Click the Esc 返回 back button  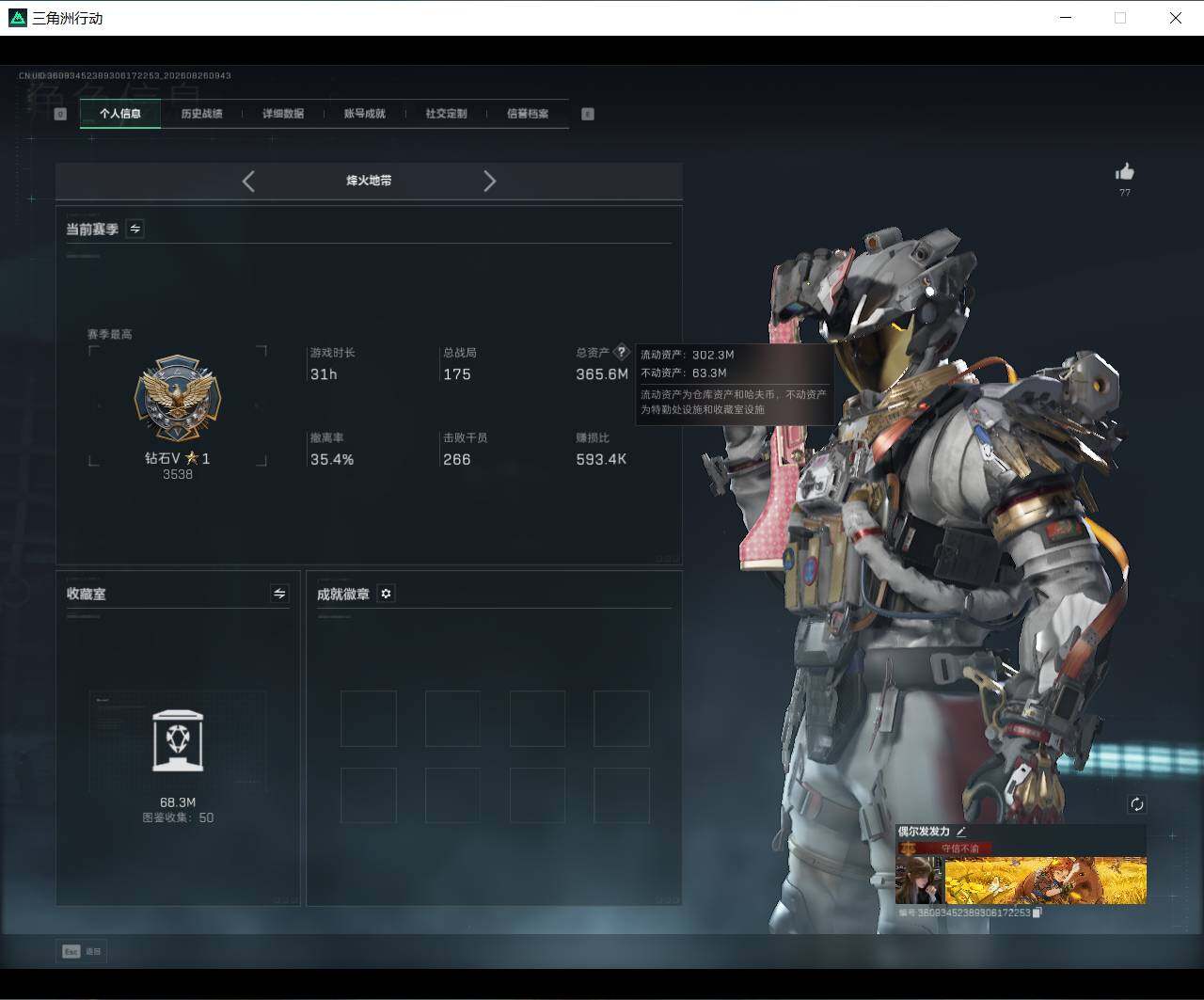pyautogui.click(x=82, y=951)
